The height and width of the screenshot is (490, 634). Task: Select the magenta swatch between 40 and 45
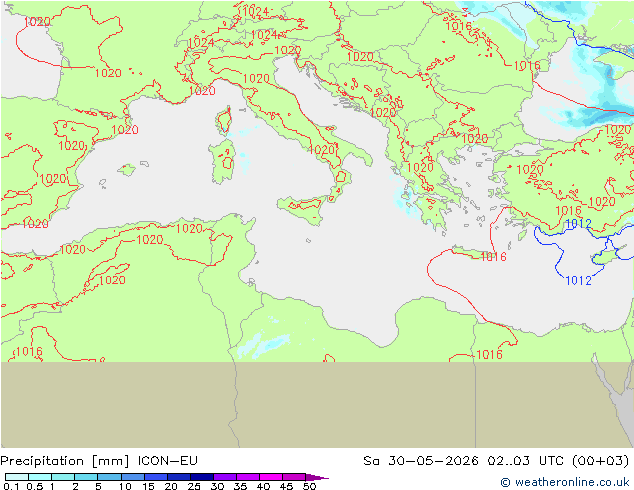tap(271, 477)
